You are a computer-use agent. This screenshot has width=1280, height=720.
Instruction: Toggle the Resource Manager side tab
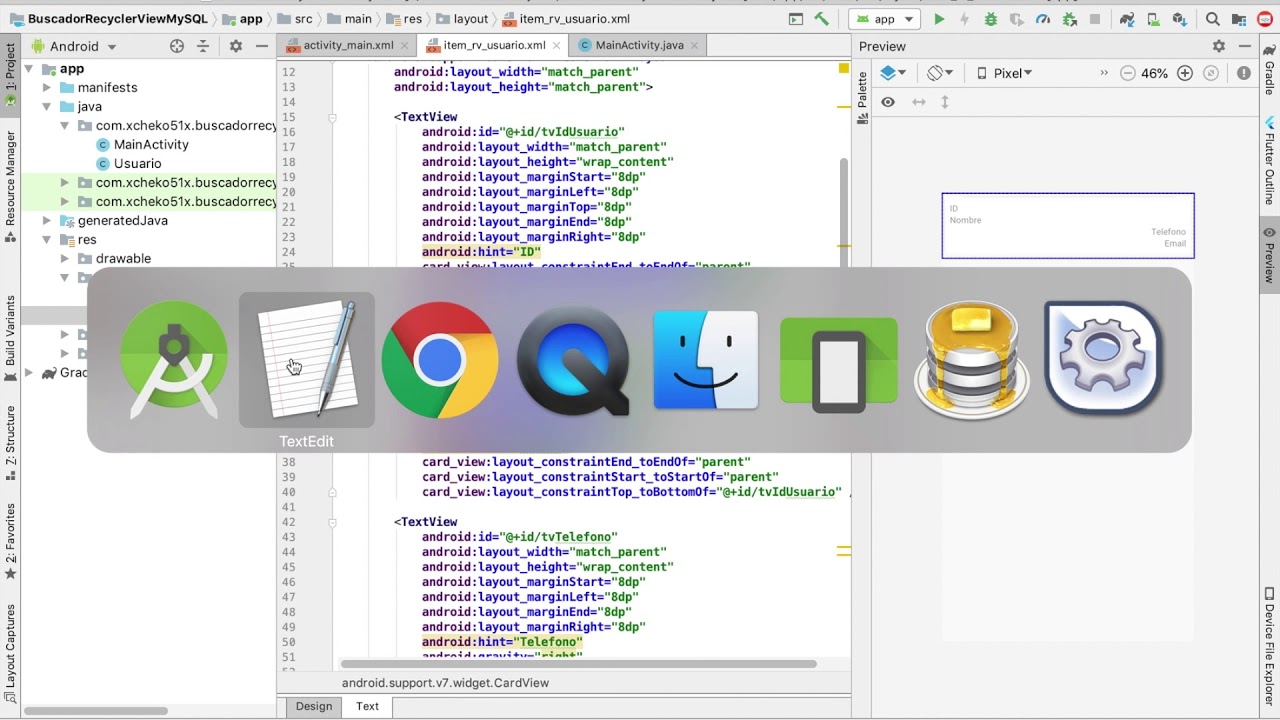pyautogui.click(x=10, y=186)
